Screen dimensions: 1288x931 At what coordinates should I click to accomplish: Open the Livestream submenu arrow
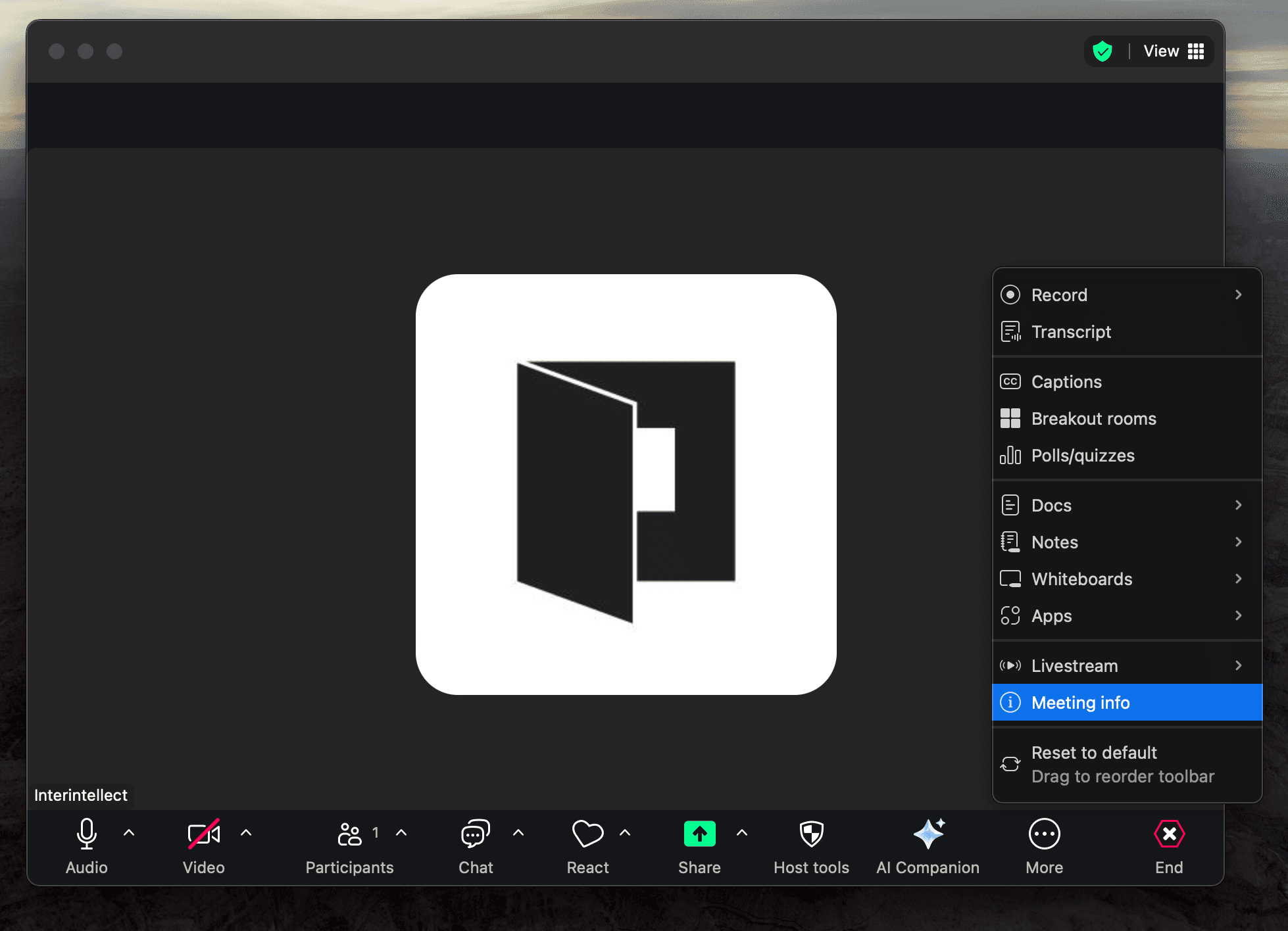click(1239, 665)
